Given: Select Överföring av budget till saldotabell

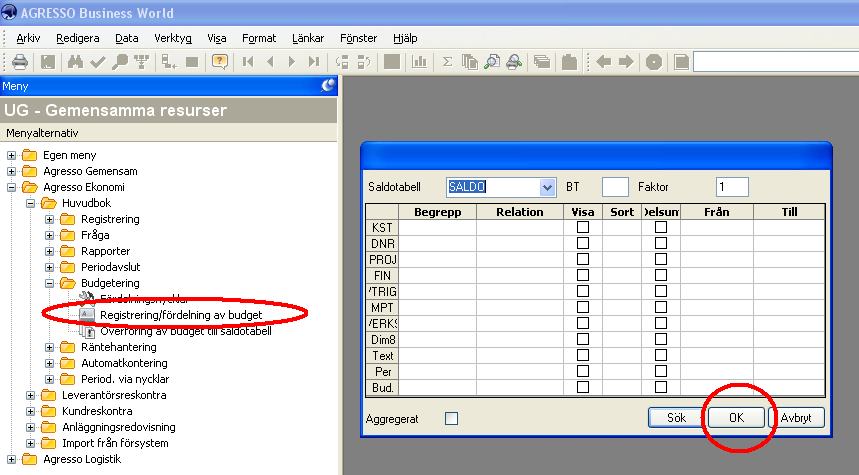Looking at the screenshot, I should 186,331.
